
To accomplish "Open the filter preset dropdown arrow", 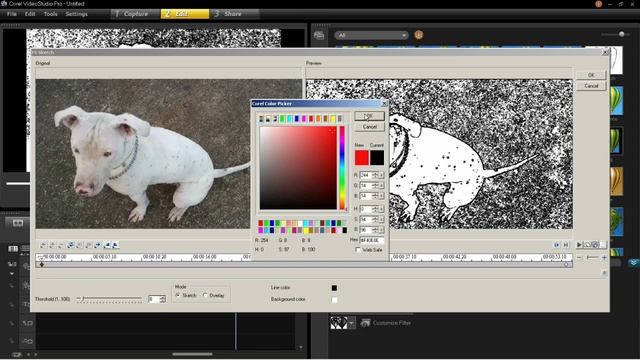I will tap(351, 323).
